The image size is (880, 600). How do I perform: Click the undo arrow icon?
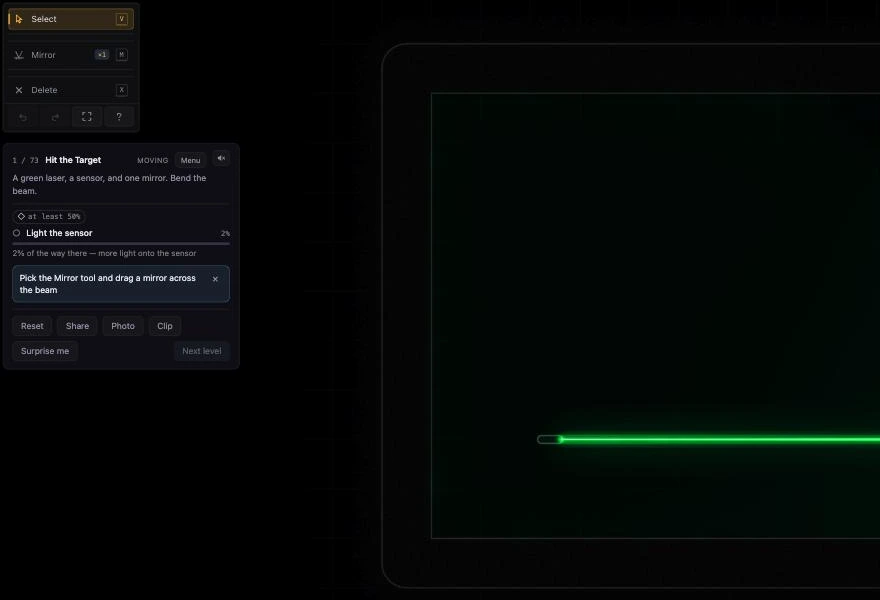click(23, 117)
